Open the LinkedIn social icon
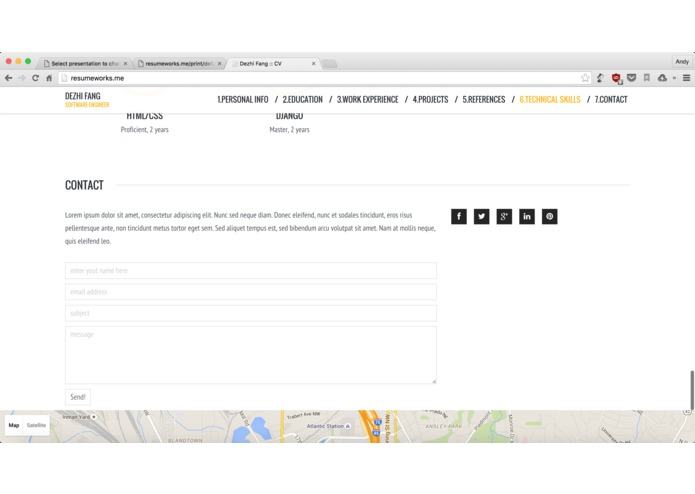This screenshot has height=494, width=695. [x=527, y=217]
